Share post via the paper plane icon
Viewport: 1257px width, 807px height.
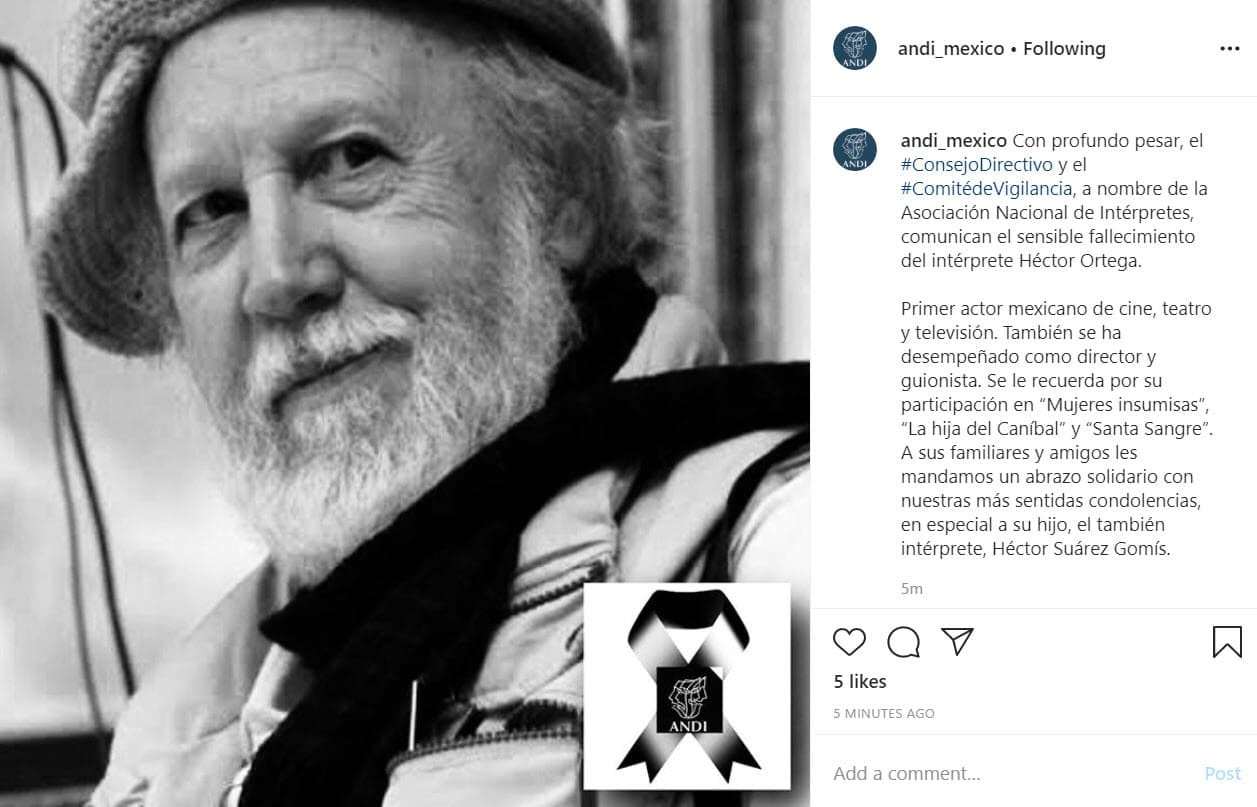click(x=957, y=641)
